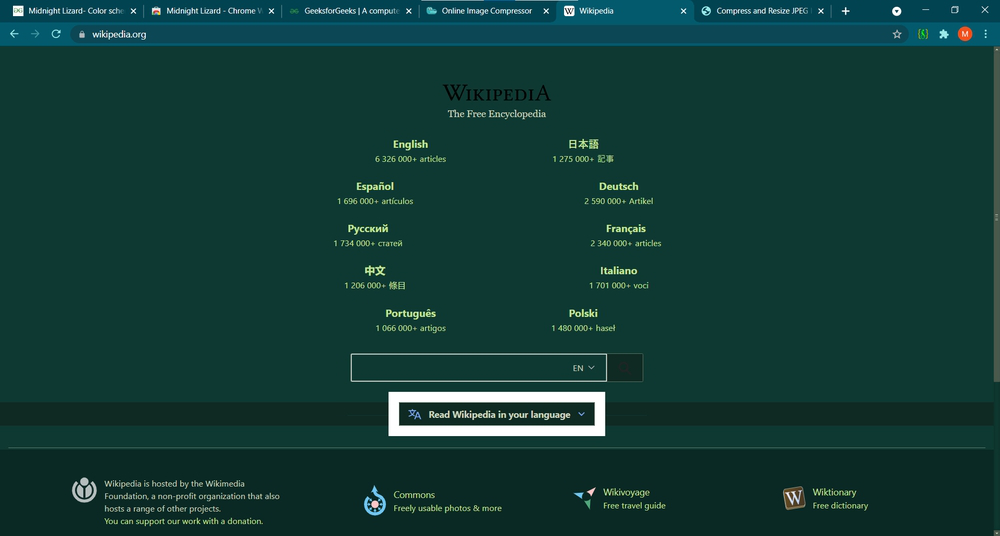Open Commons text link
The height and width of the screenshot is (536, 1000).
click(x=414, y=495)
